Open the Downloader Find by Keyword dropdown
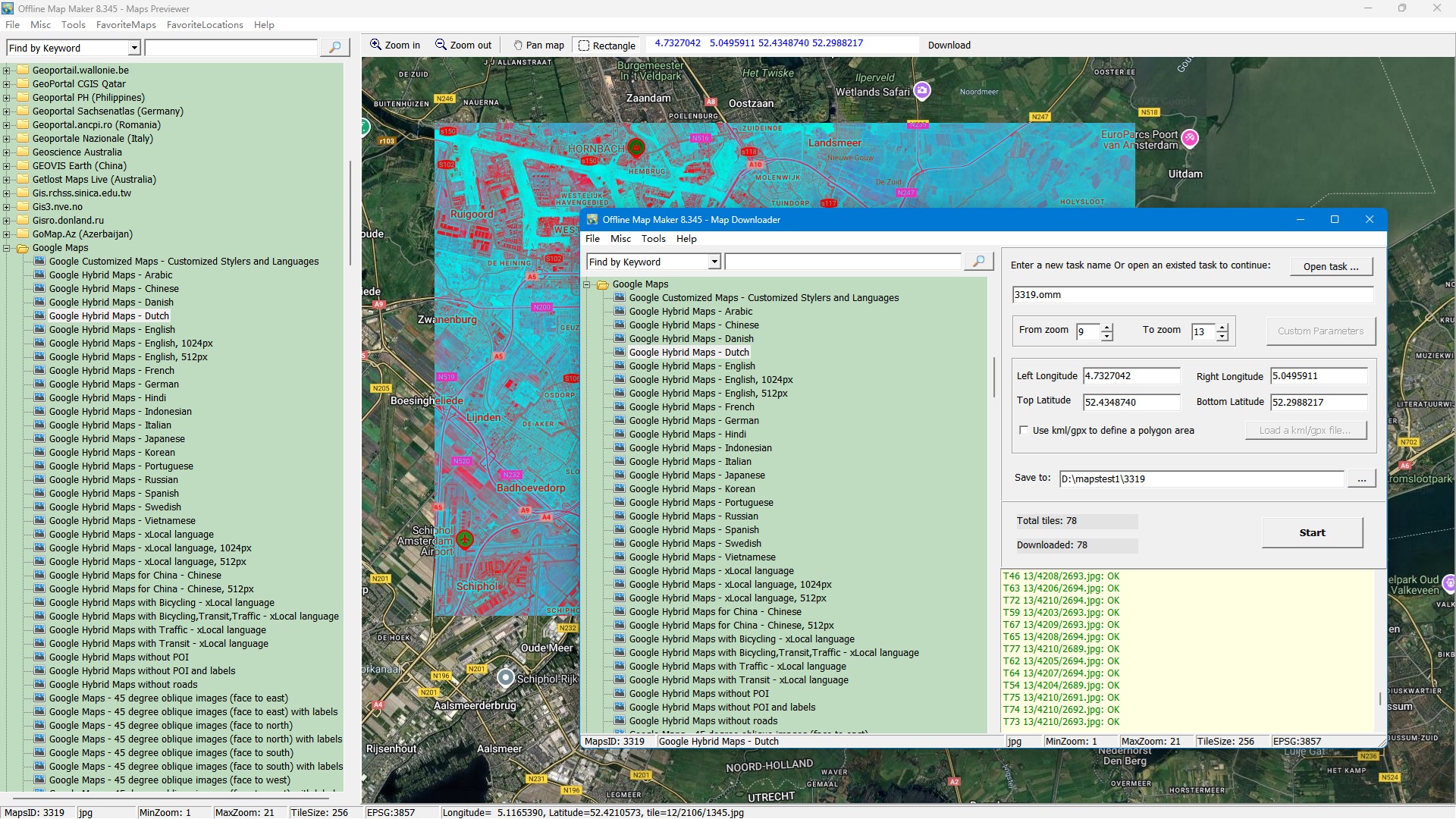 (x=714, y=262)
